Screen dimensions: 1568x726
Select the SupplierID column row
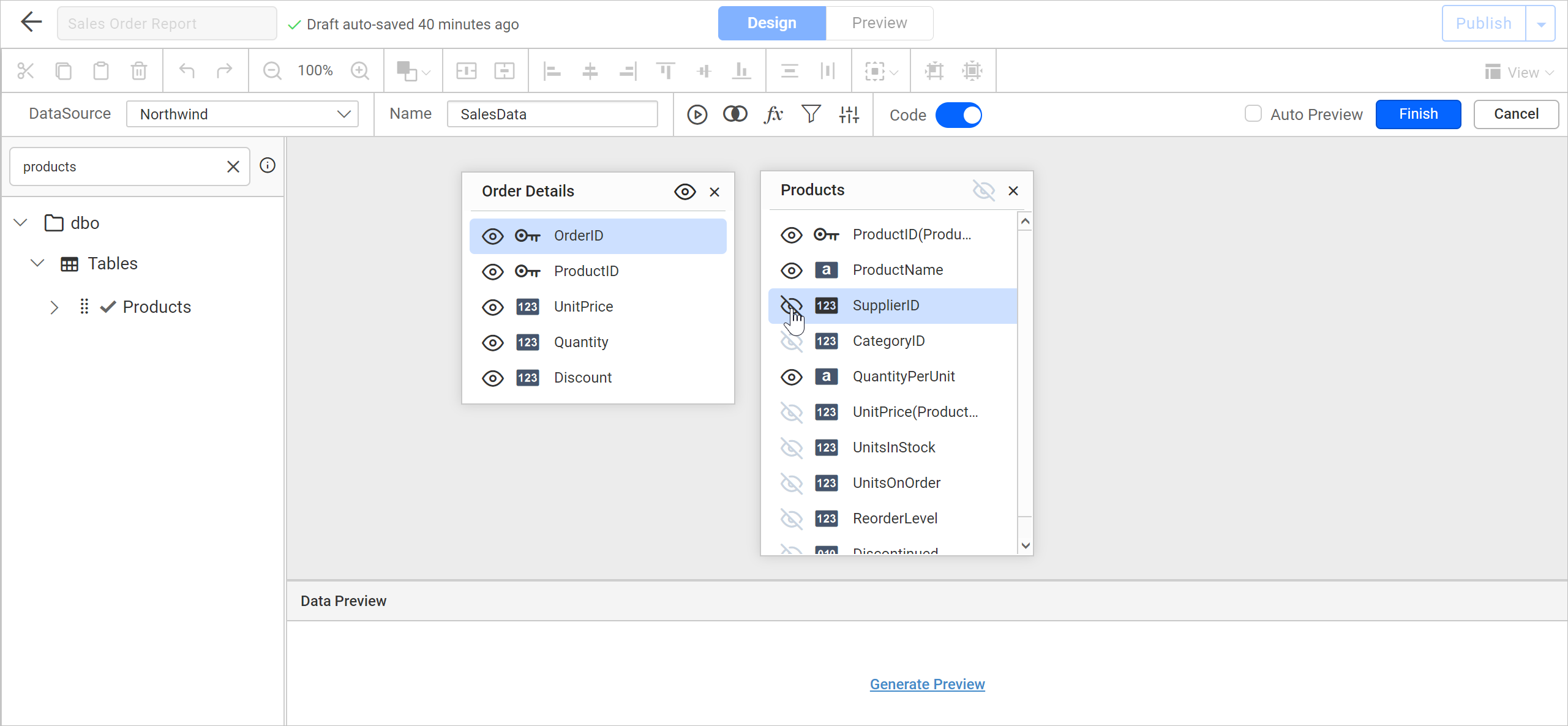[893, 306]
